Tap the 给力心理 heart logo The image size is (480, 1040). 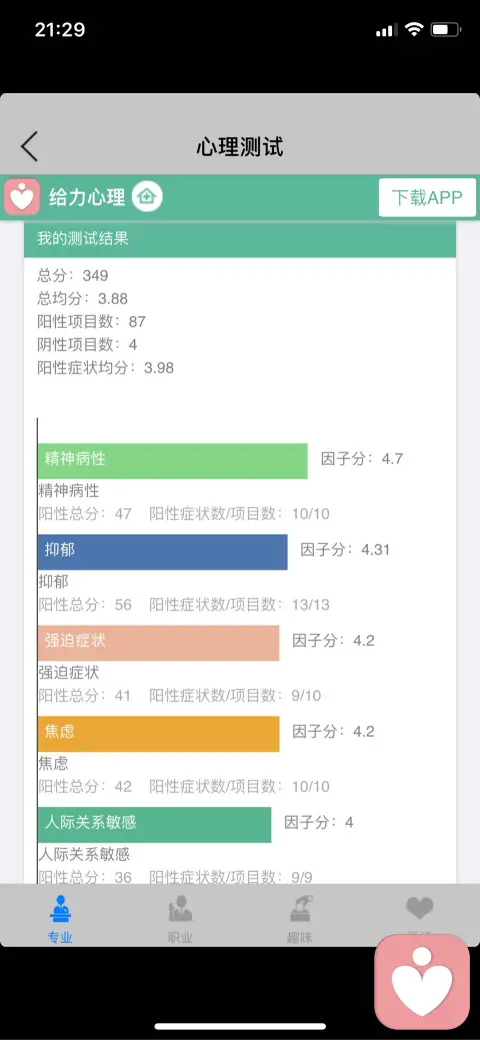pyautogui.click(x=23, y=197)
